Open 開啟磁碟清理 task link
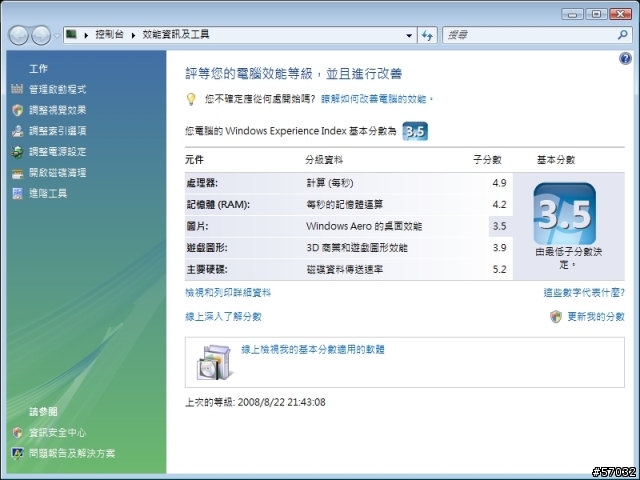Screen dimensions: 640x480 tap(58, 173)
